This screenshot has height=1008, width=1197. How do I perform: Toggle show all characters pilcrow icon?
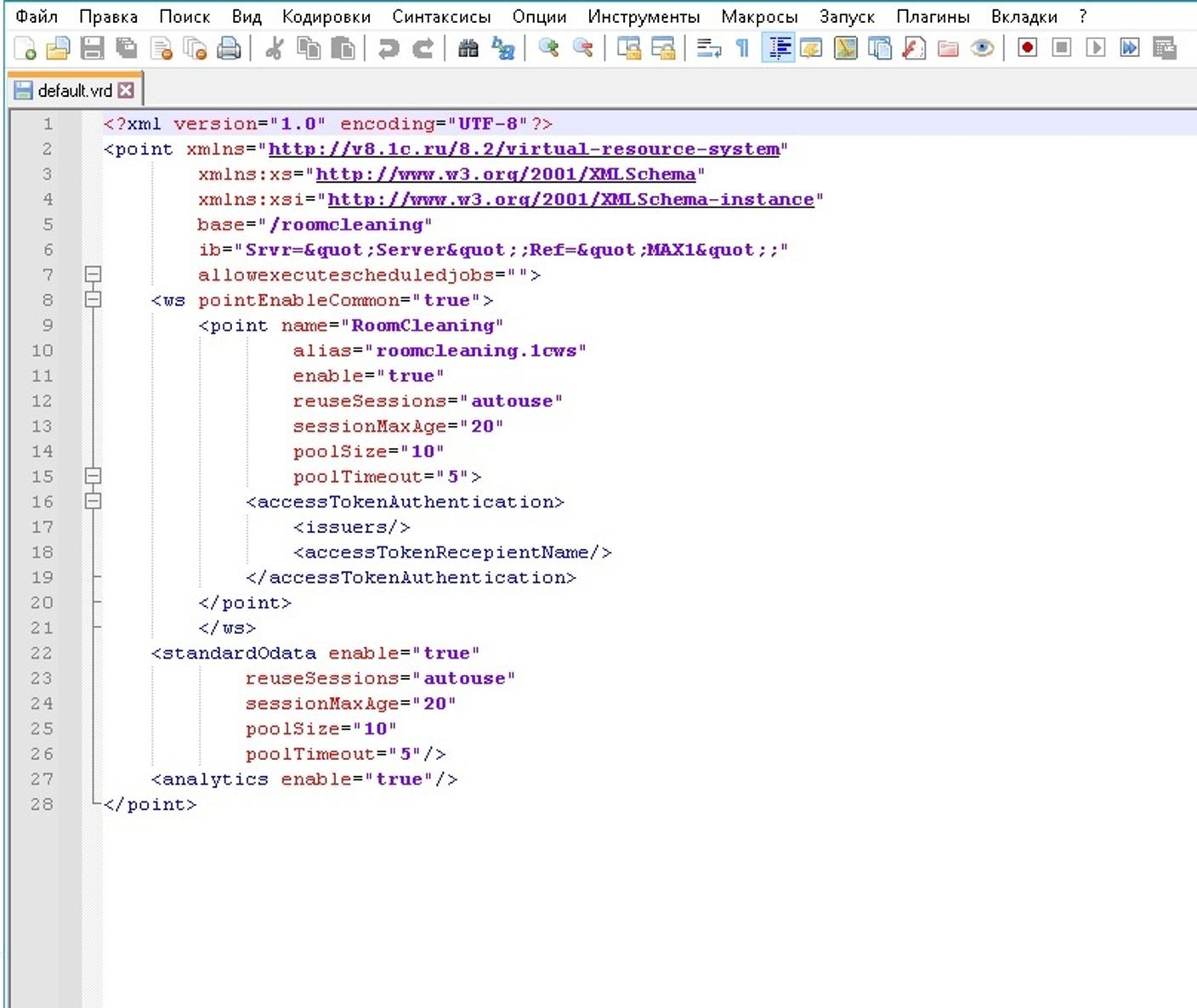(x=742, y=48)
